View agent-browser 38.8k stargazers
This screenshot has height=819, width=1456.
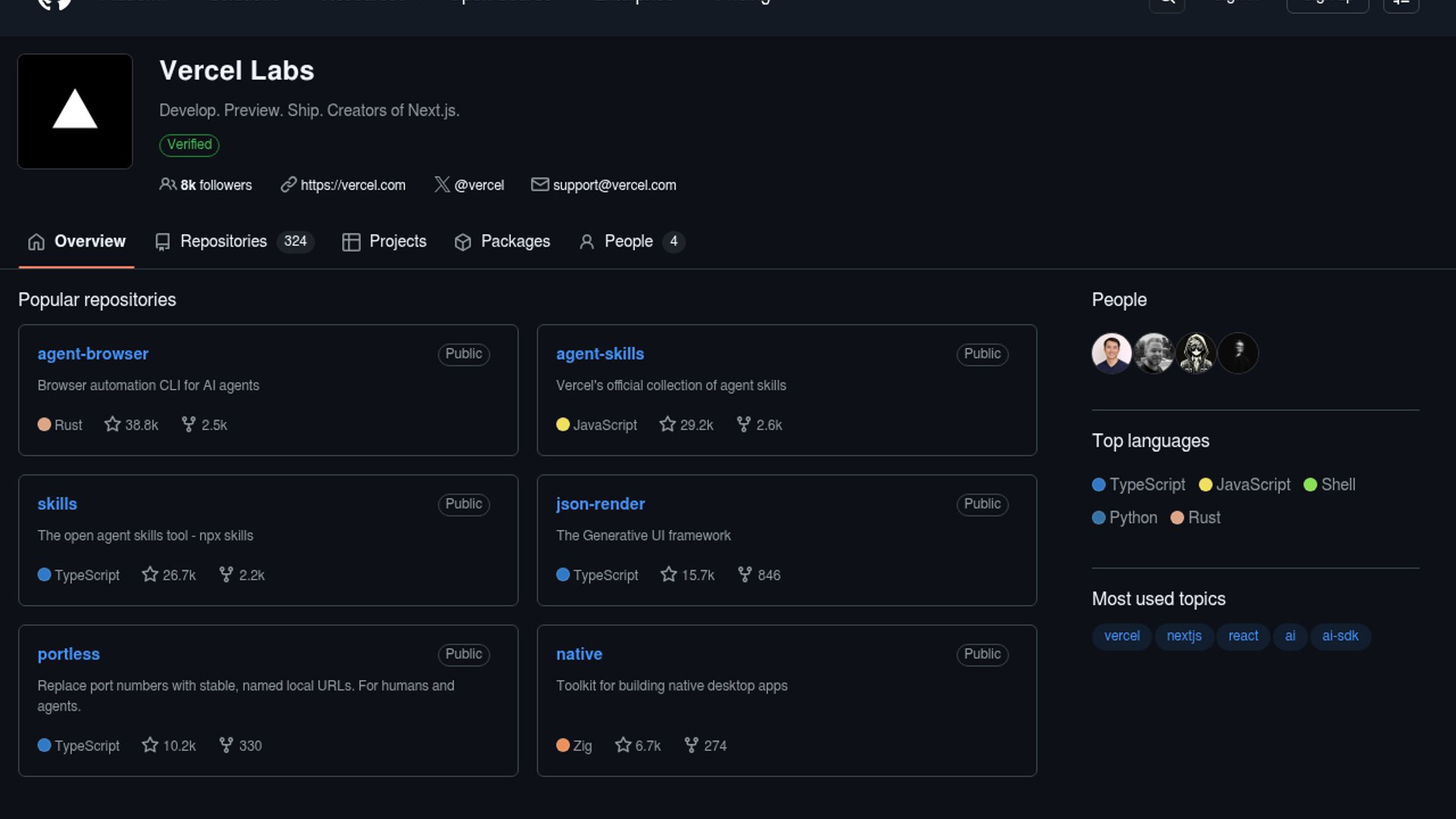point(131,425)
